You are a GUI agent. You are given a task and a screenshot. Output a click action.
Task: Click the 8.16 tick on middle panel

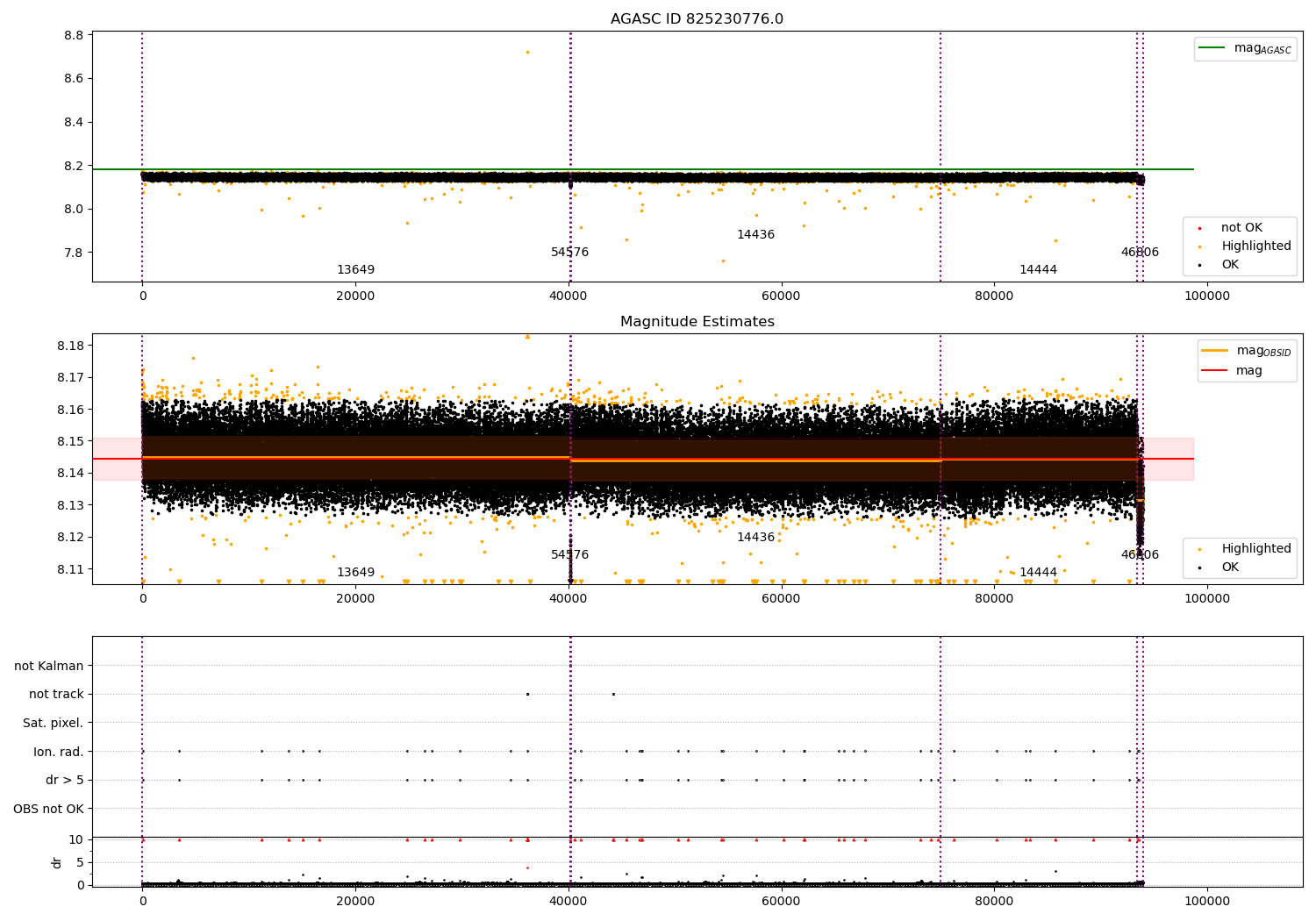(x=71, y=410)
